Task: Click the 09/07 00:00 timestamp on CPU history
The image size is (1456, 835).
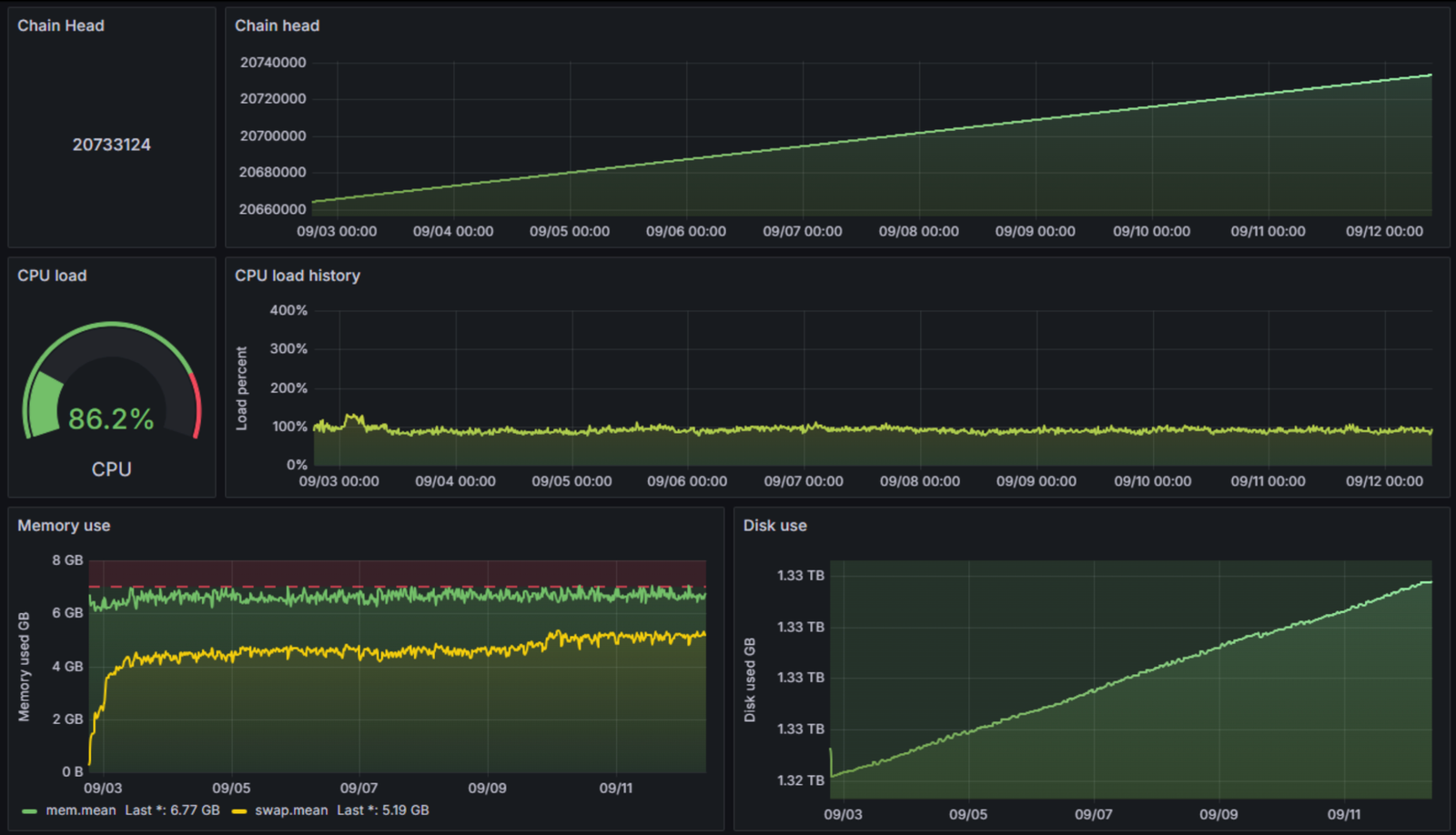Action: (802, 481)
